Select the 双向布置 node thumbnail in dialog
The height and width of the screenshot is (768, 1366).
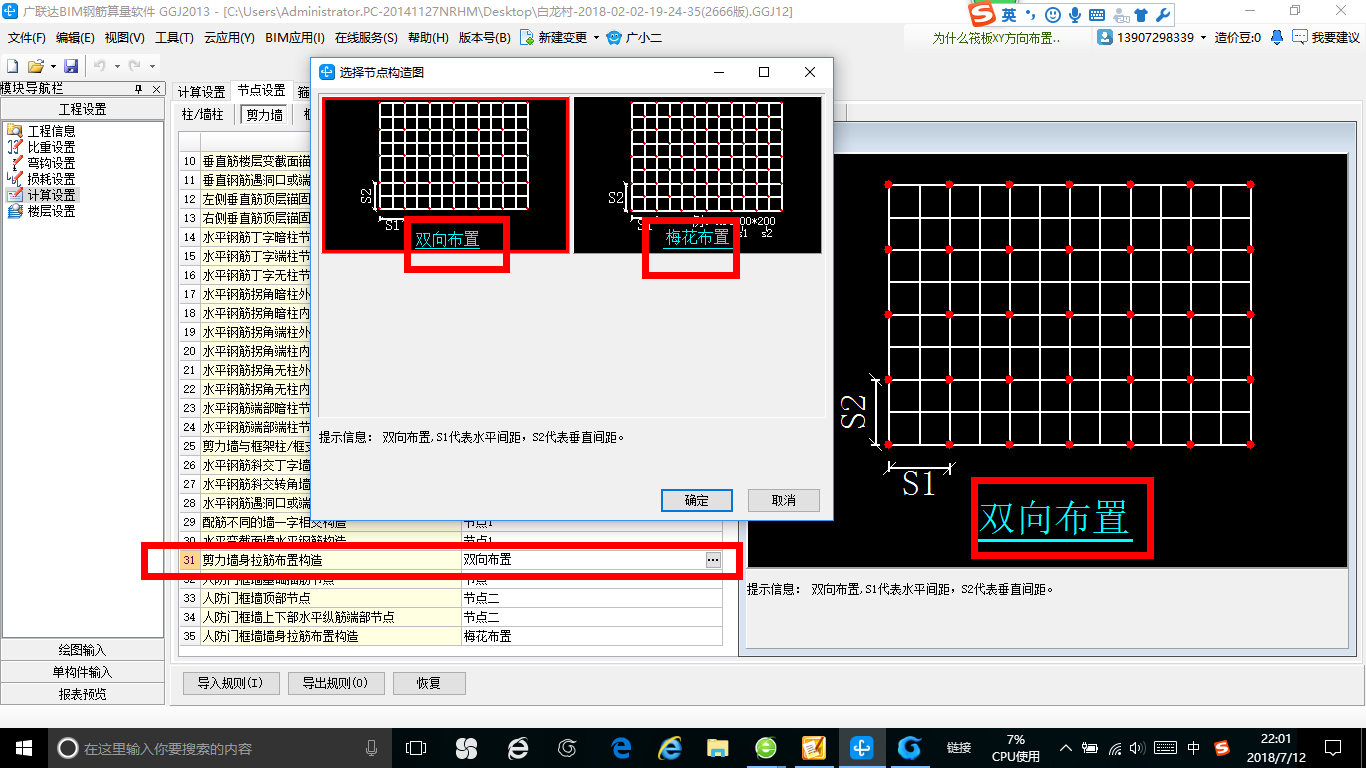click(446, 175)
